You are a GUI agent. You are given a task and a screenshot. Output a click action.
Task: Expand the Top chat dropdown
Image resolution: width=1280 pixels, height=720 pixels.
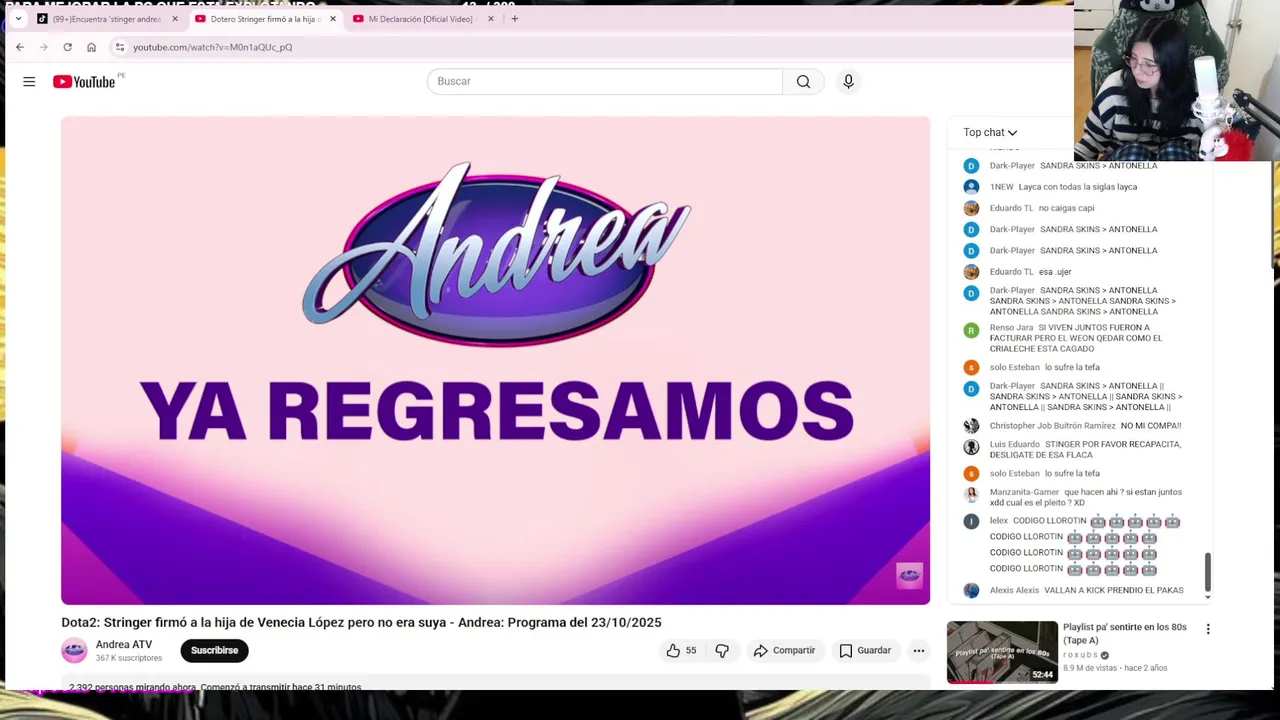tap(990, 132)
